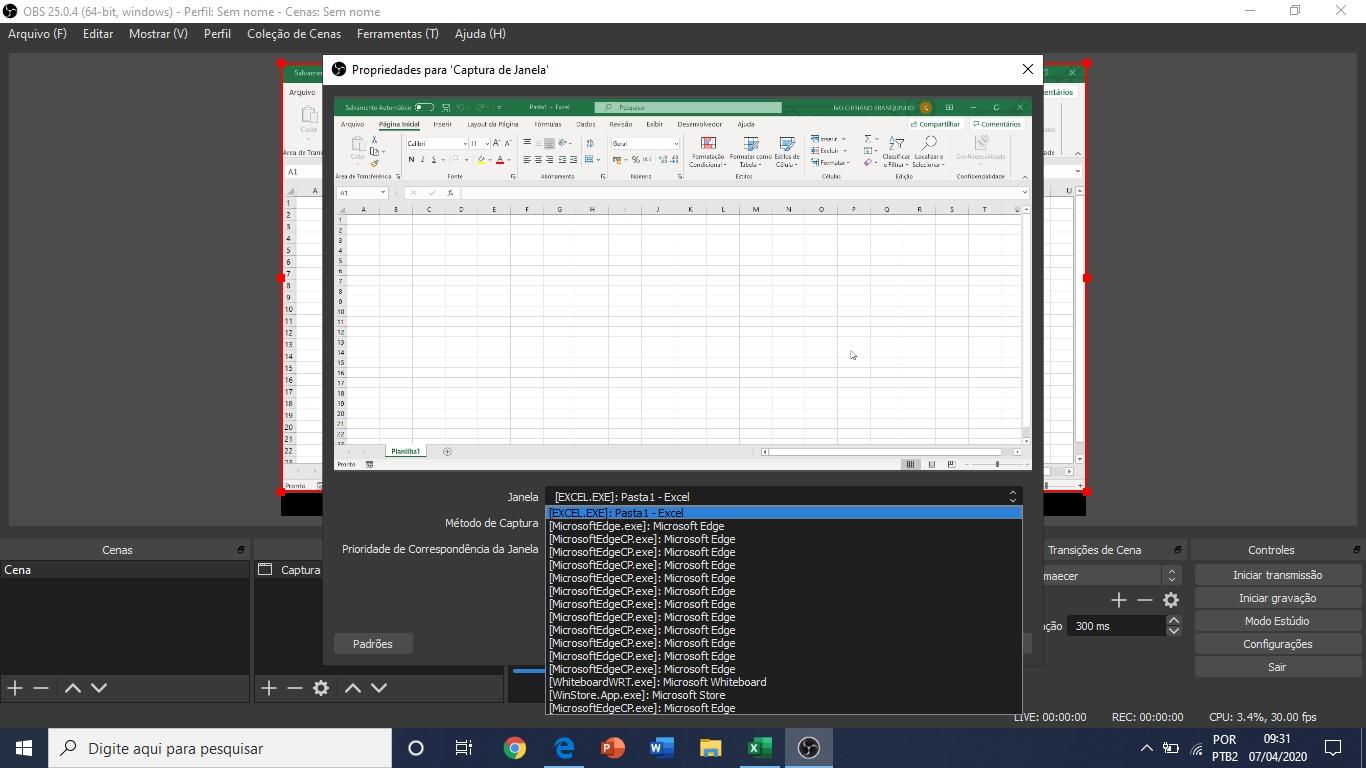The width and height of the screenshot is (1366, 768).
Task: Open Cortana from the taskbar circle icon
Action: tap(416, 748)
